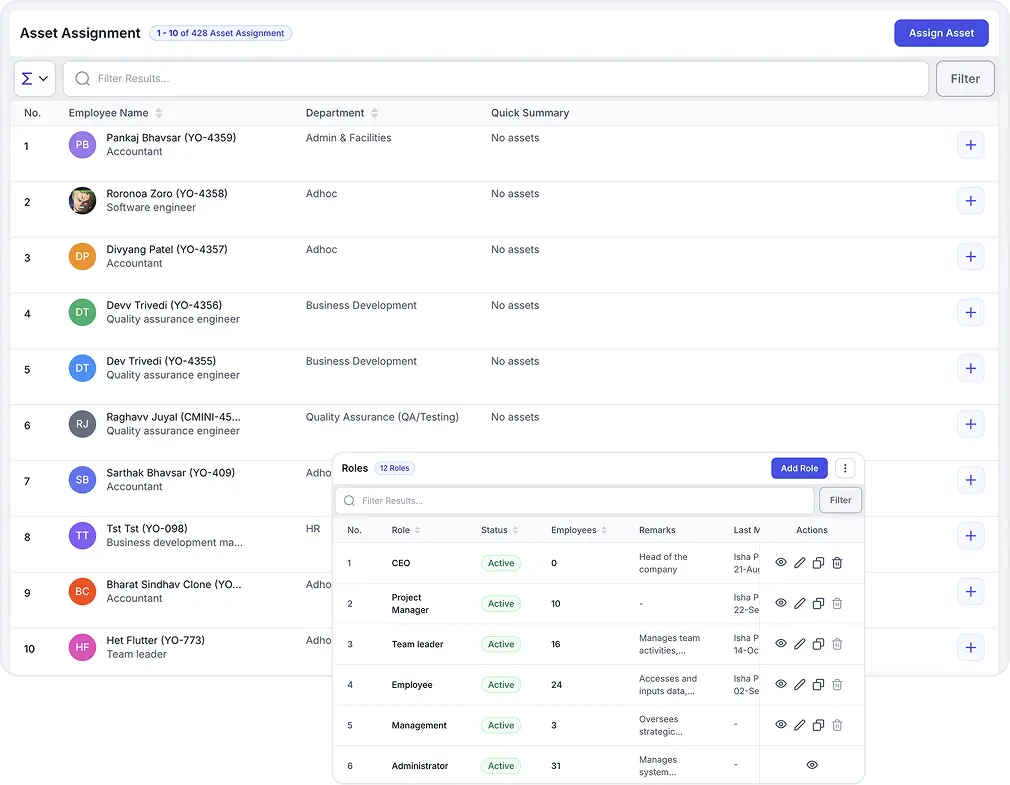This screenshot has height=785, width=1010.
Task: Preview the Administrator role with eye icon
Action: [812, 765]
